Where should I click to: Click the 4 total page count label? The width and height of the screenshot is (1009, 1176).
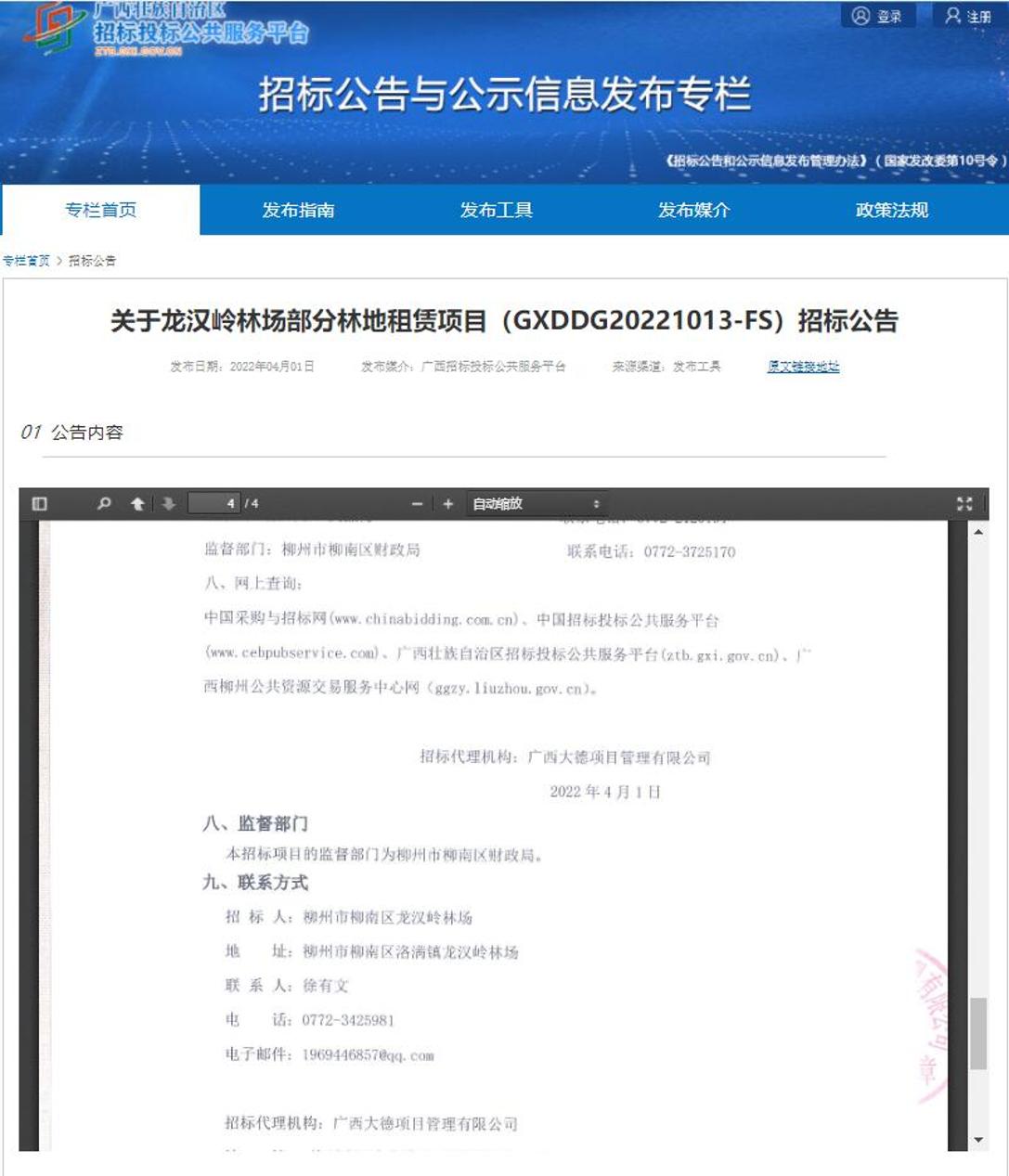point(252,504)
